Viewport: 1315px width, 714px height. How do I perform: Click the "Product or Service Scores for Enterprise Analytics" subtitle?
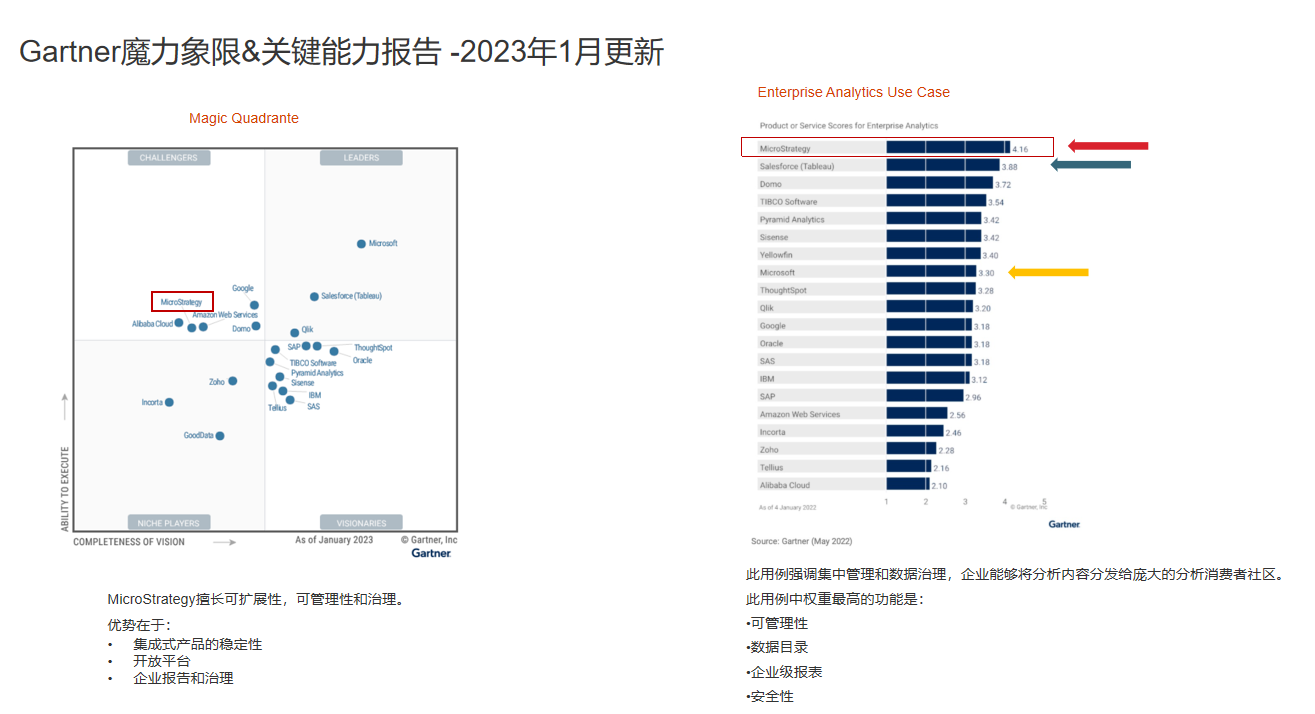[849, 126]
